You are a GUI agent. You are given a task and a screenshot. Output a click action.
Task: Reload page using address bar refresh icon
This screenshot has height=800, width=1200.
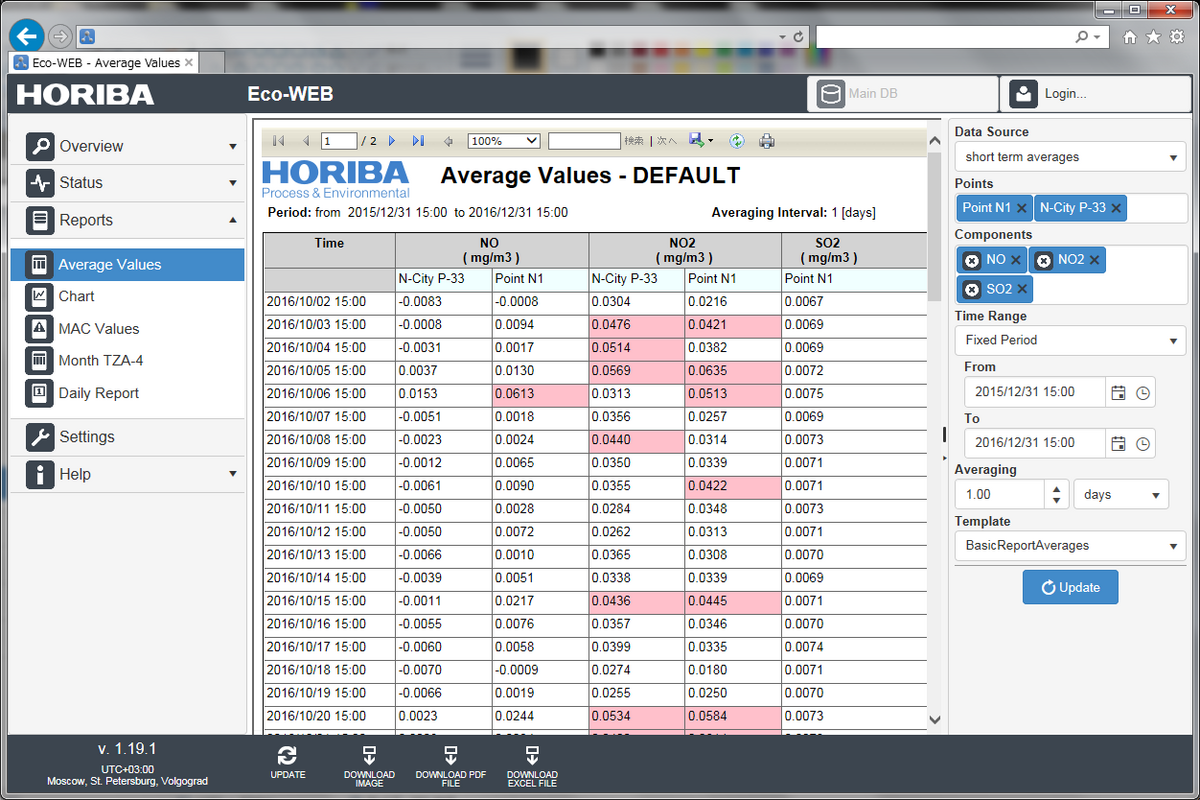[798, 37]
